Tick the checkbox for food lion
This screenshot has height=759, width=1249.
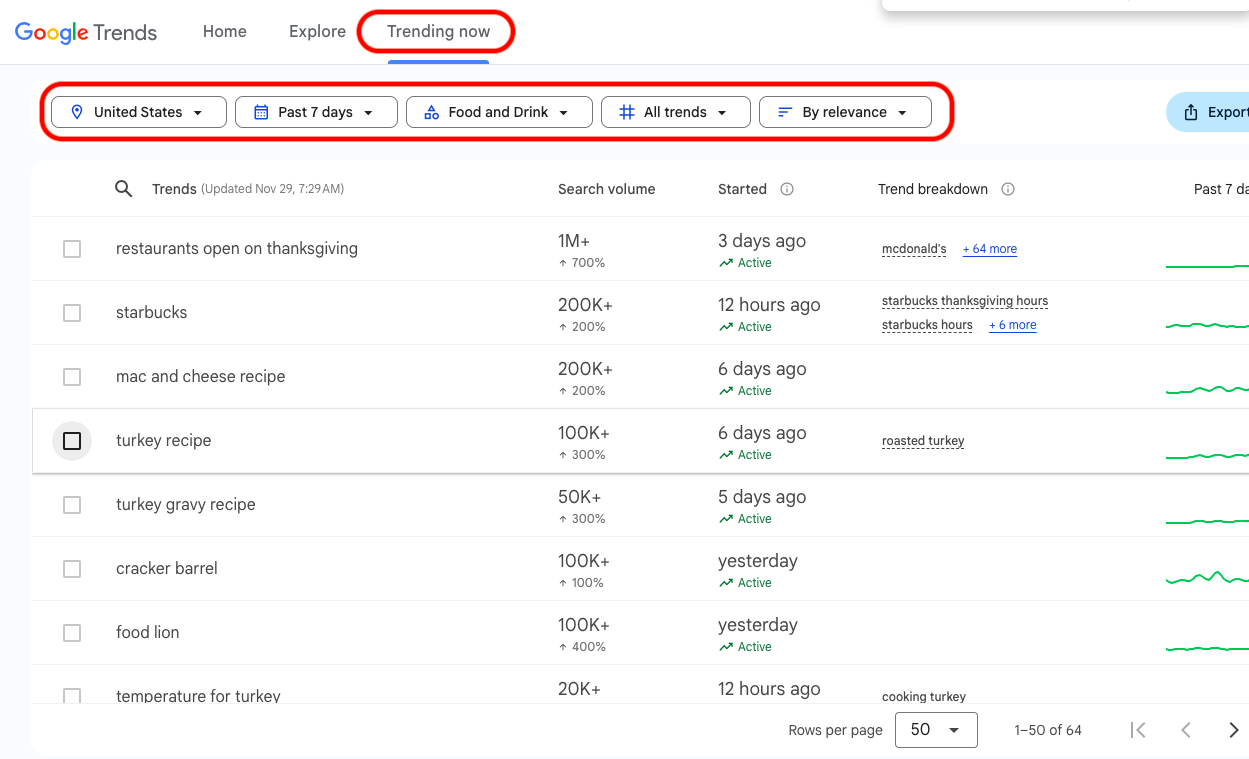point(72,633)
